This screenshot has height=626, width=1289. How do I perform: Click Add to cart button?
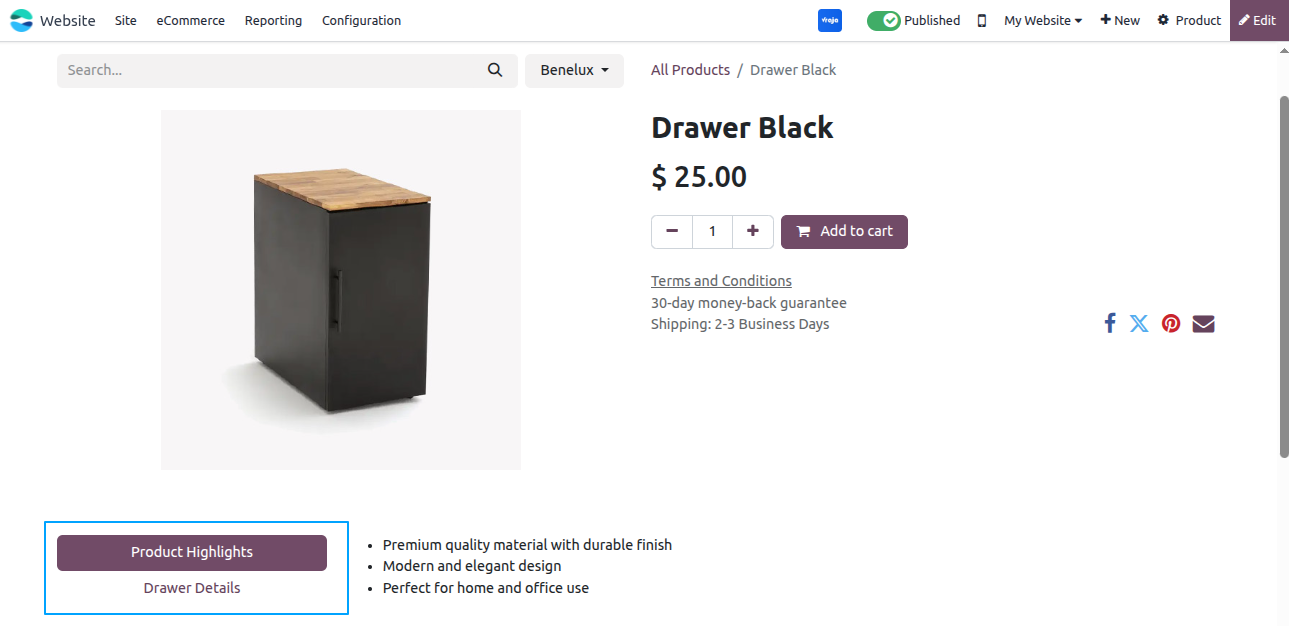(x=844, y=231)
